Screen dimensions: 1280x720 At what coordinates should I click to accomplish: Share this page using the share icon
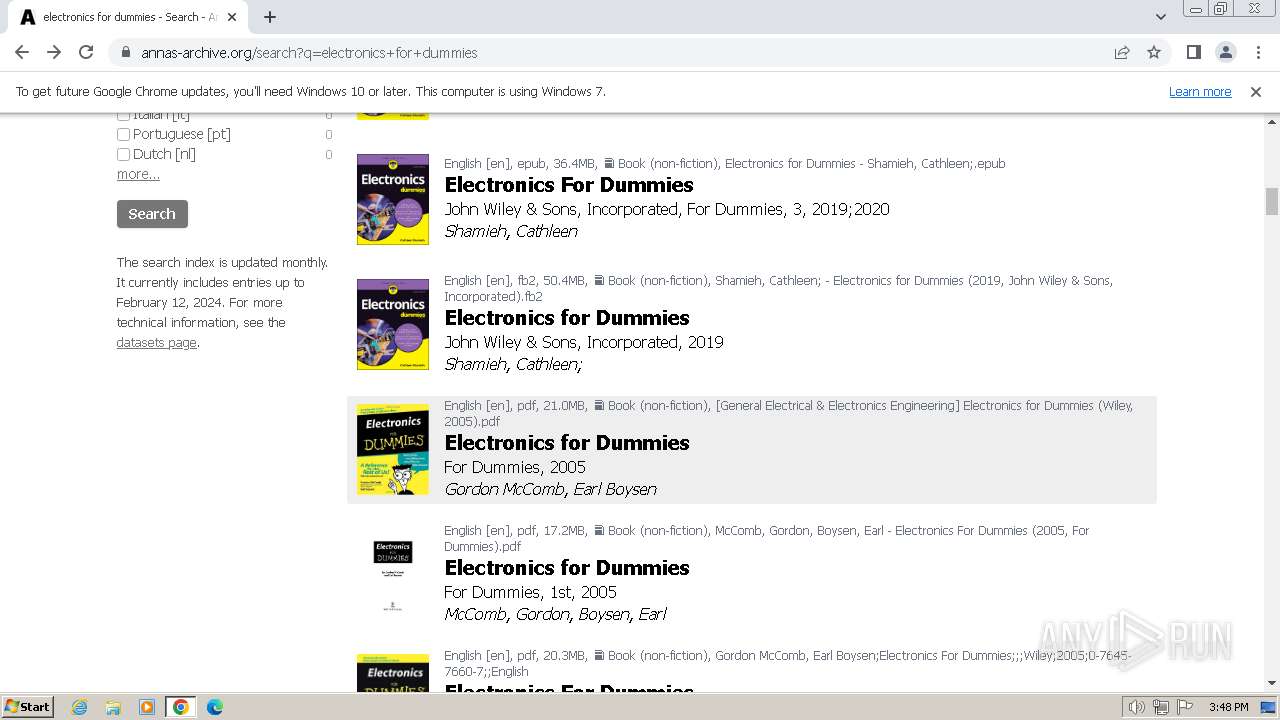[x=1122, y=52]
